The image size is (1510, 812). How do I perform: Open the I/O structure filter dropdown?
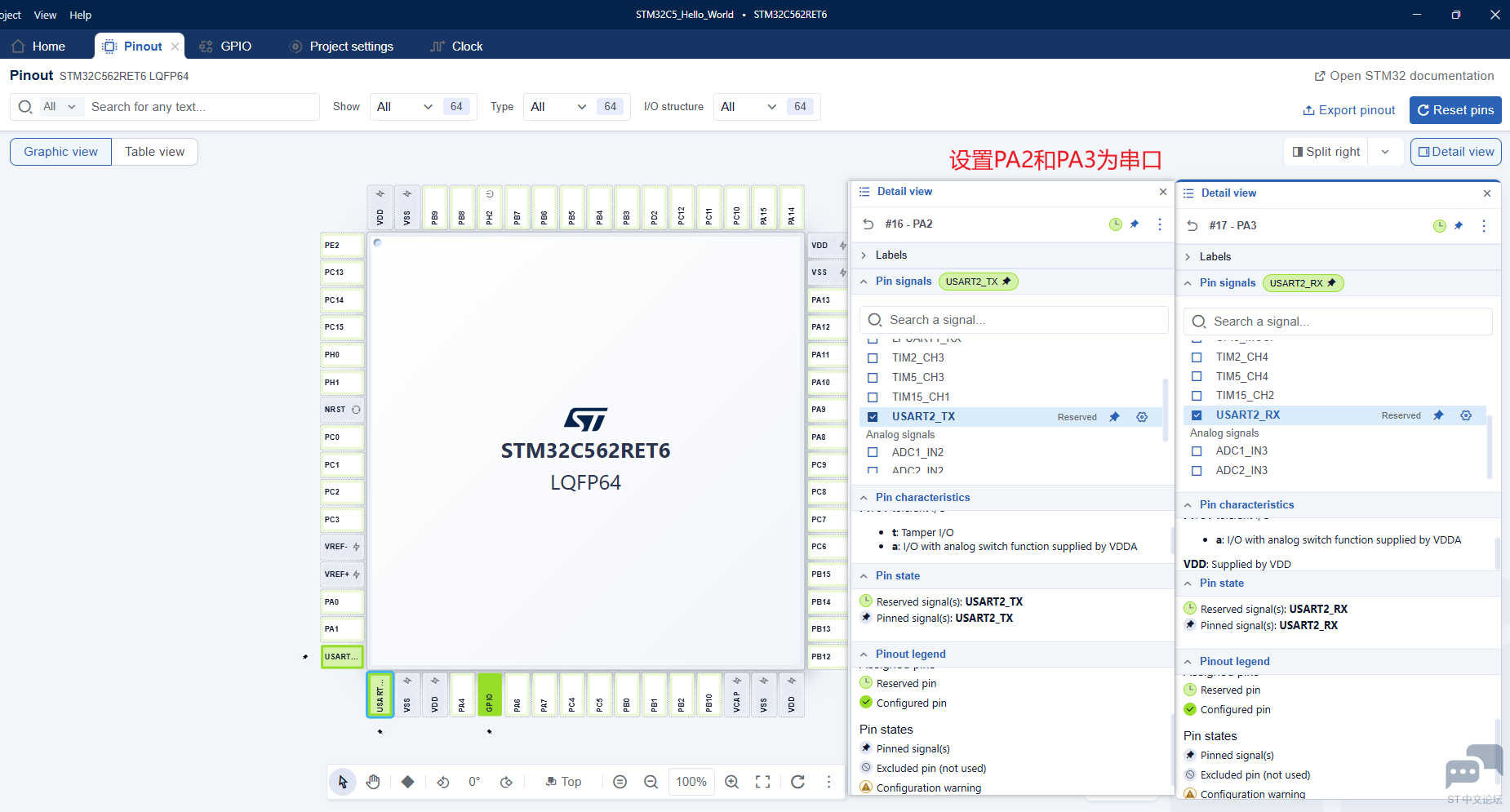pyautogui.click(x=766, y=107)
